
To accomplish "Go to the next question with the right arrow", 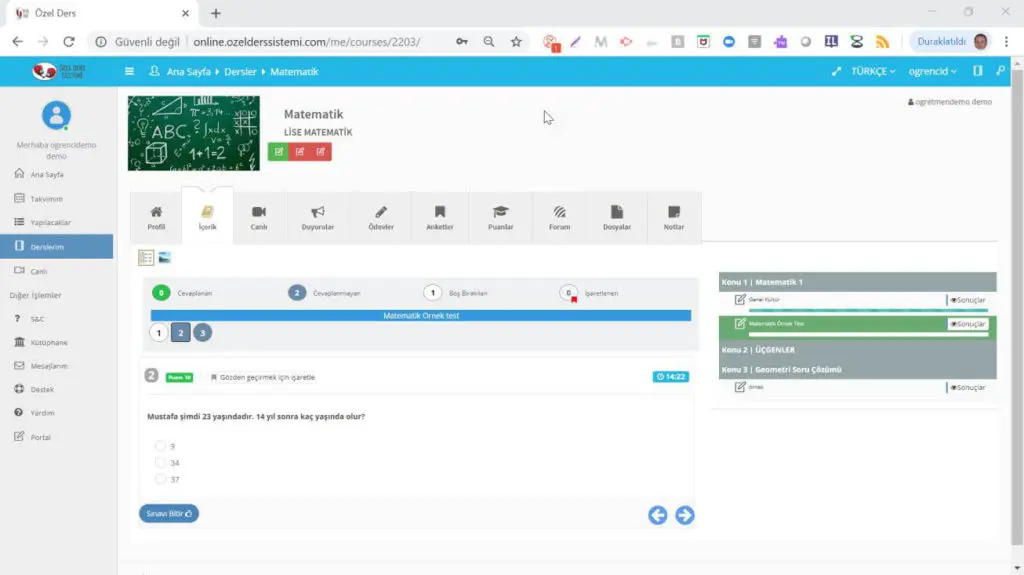I will (685, 515).
